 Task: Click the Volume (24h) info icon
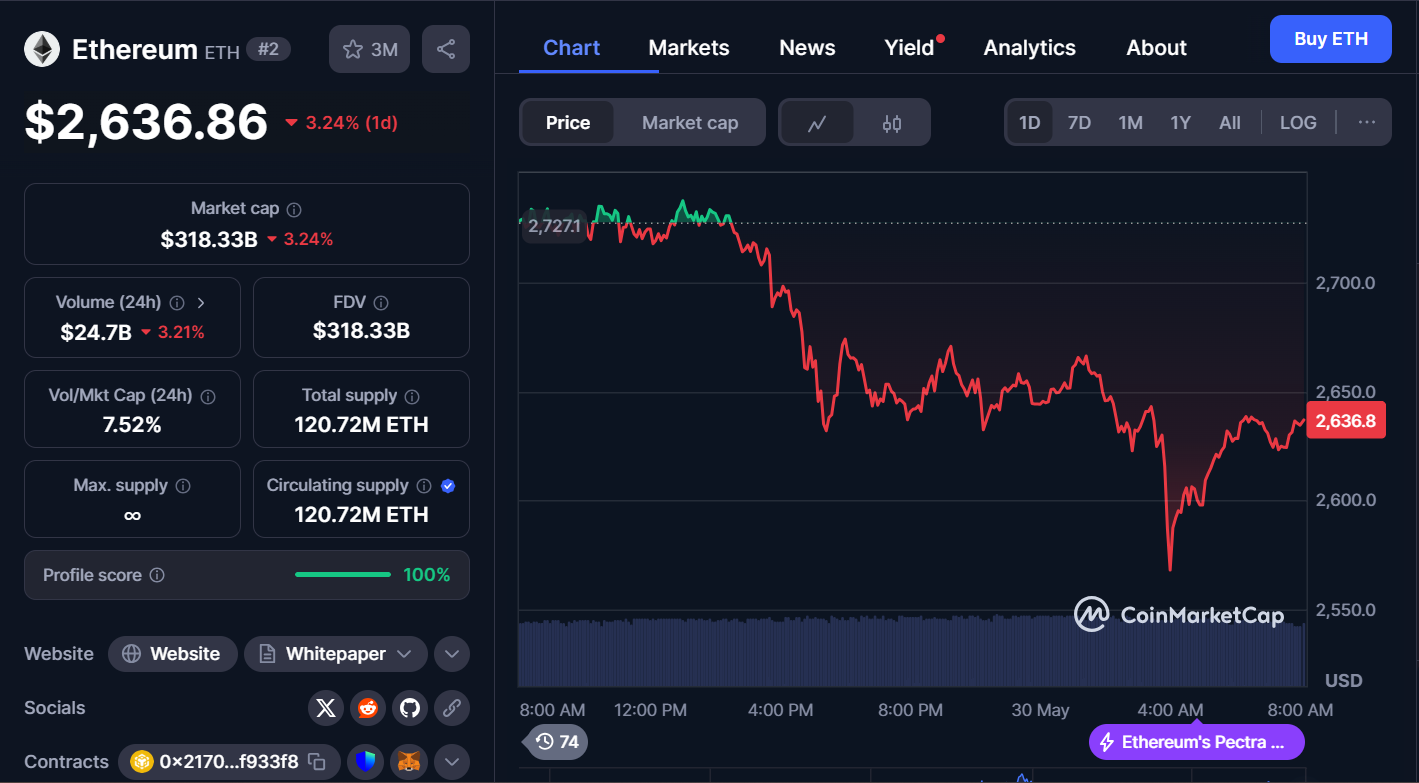[177, 302]
